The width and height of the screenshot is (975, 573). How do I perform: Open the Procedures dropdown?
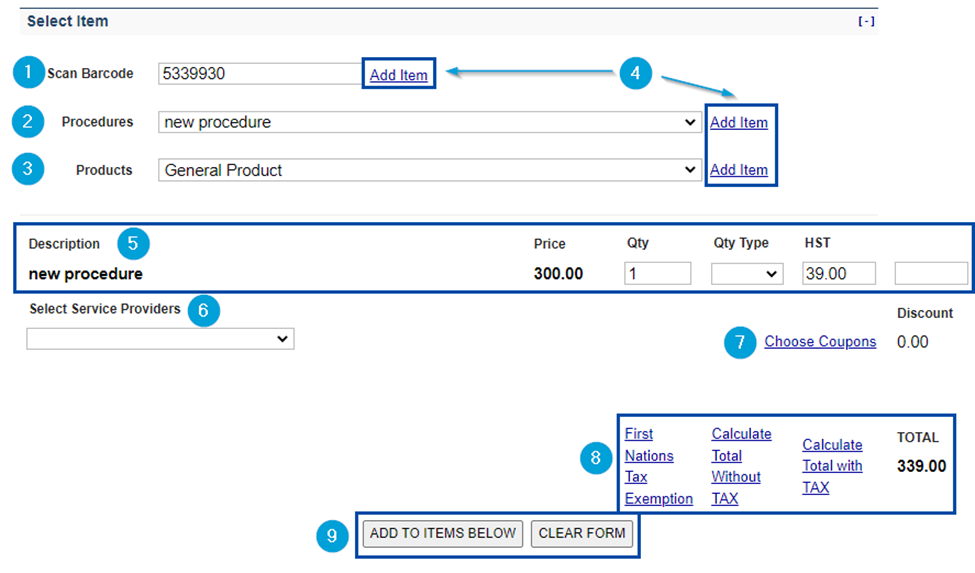coord(429,122)
